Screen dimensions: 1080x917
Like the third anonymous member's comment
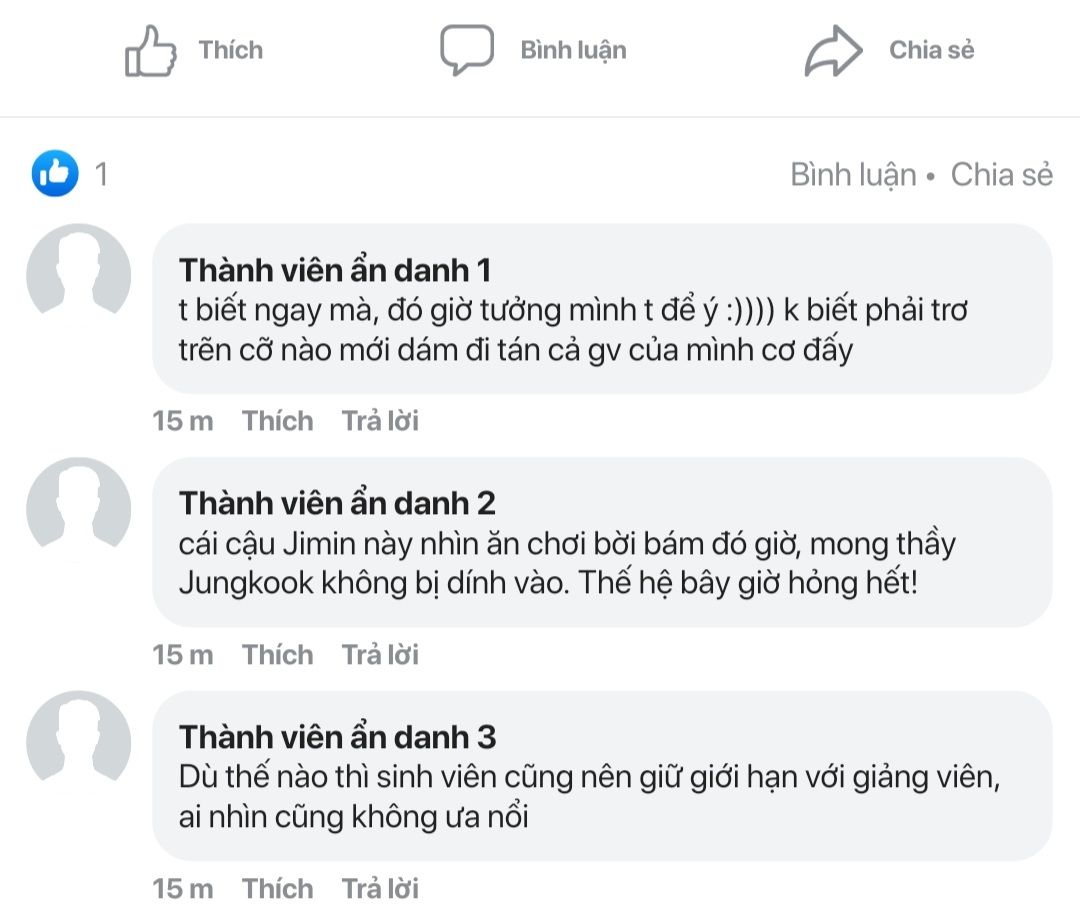pyautogui.click(x=277, y=889)
